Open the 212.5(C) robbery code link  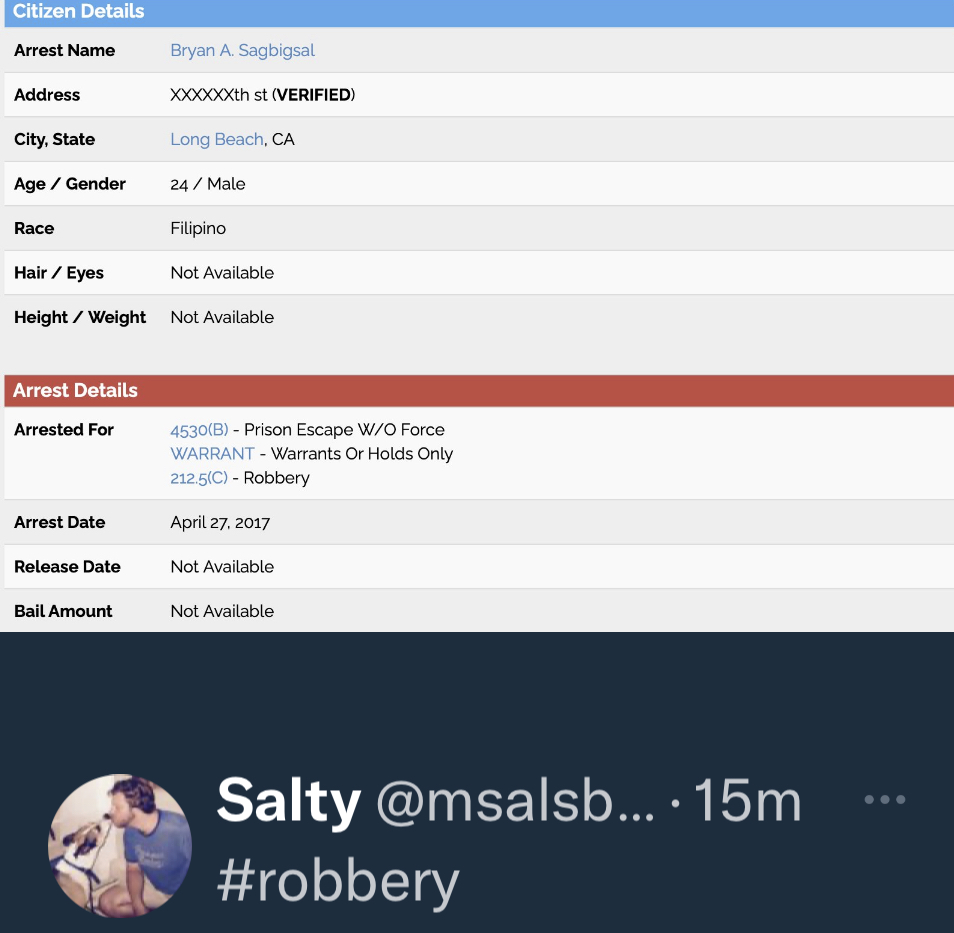199,478
